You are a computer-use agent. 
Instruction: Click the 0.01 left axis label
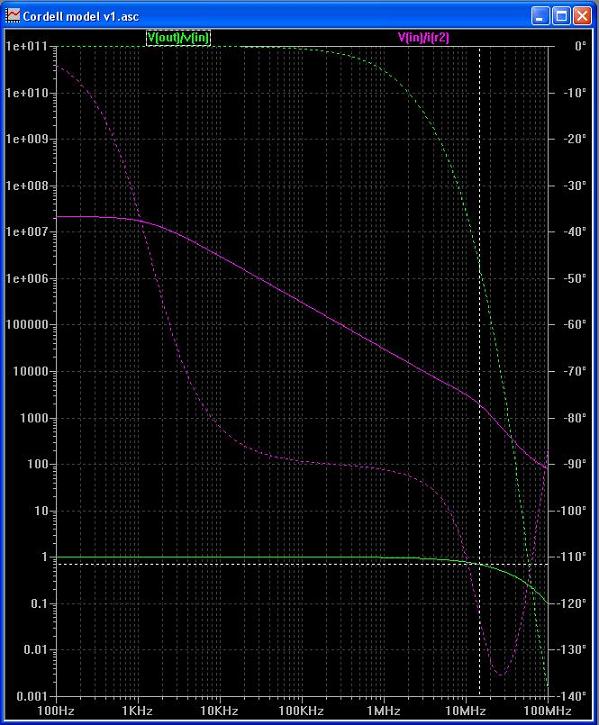[x=36, y=650]
